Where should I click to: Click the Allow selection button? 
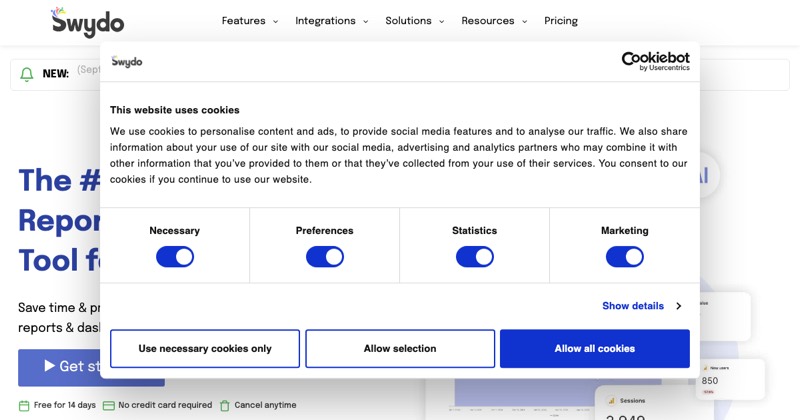[400, 349]
